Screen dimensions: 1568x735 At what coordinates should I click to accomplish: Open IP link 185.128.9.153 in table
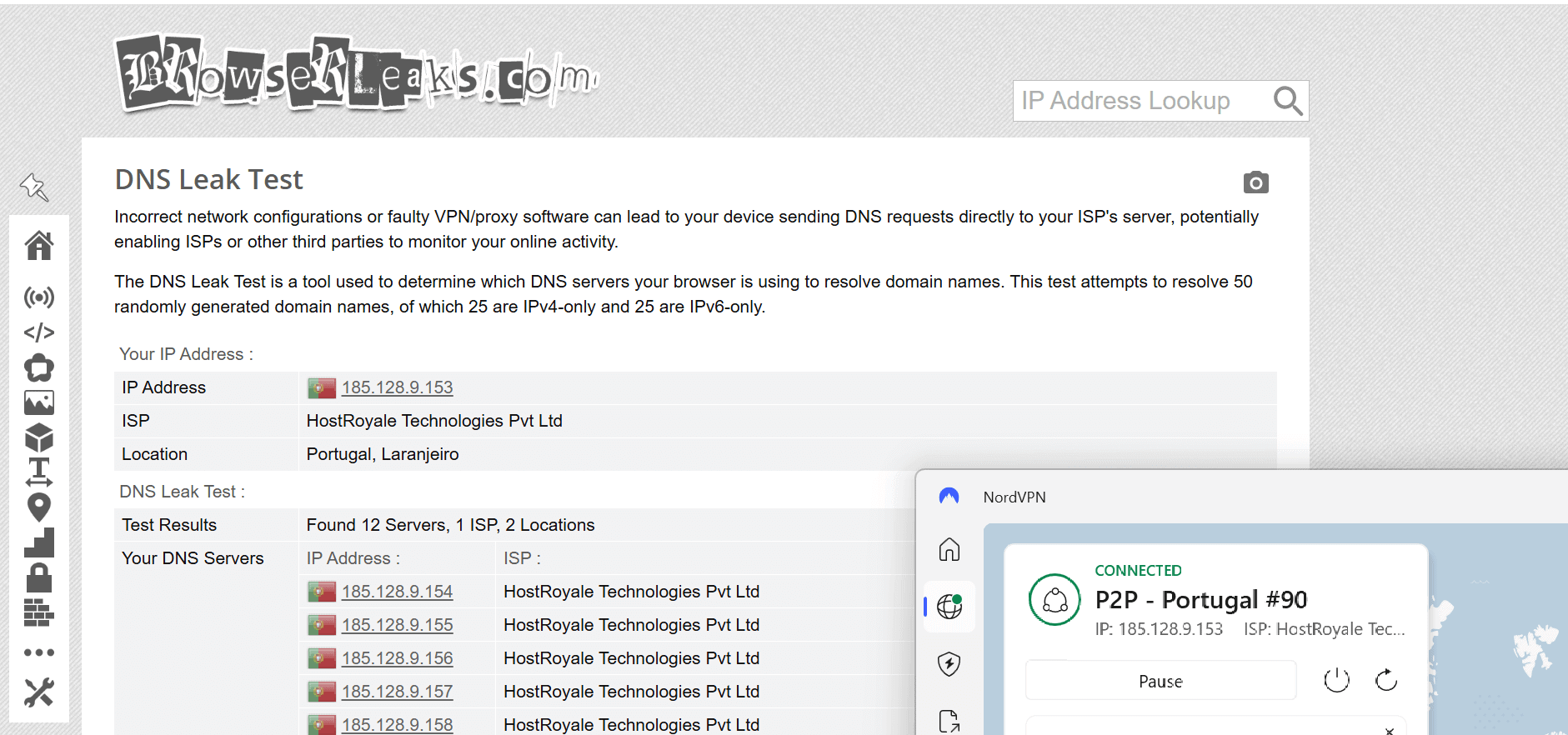click(397, 387)
